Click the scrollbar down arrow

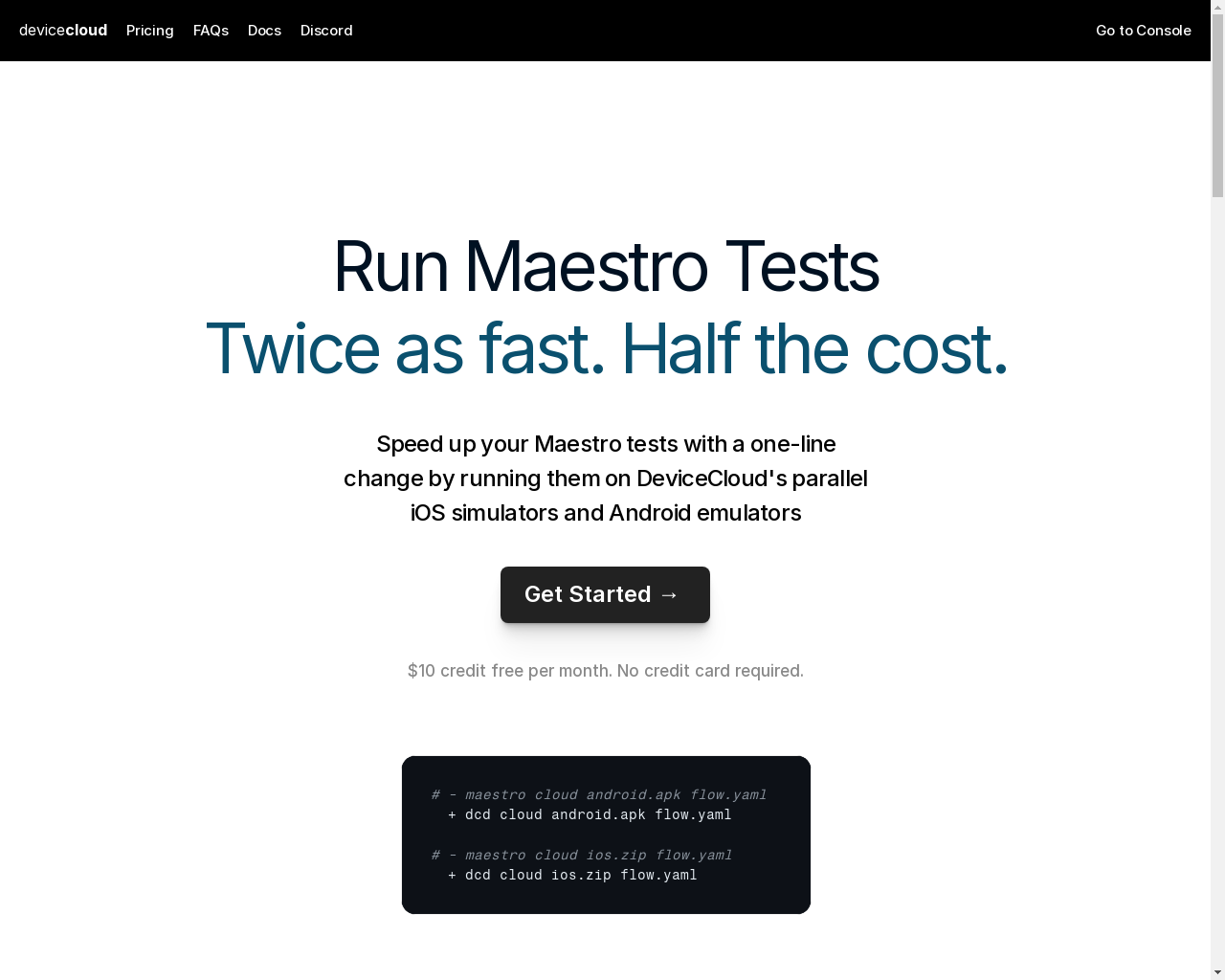(x=1217, y=972)
